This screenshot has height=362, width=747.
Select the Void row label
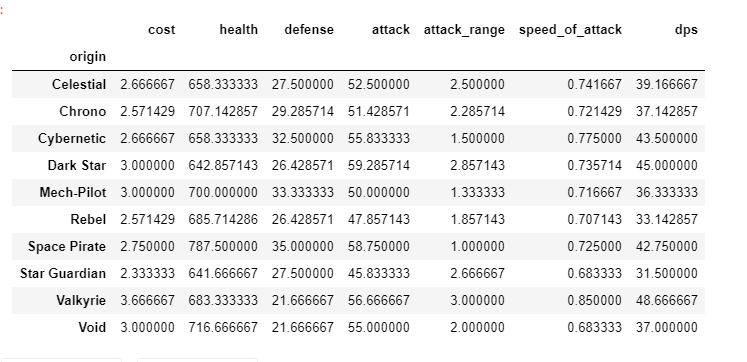[x=92, y=328]
